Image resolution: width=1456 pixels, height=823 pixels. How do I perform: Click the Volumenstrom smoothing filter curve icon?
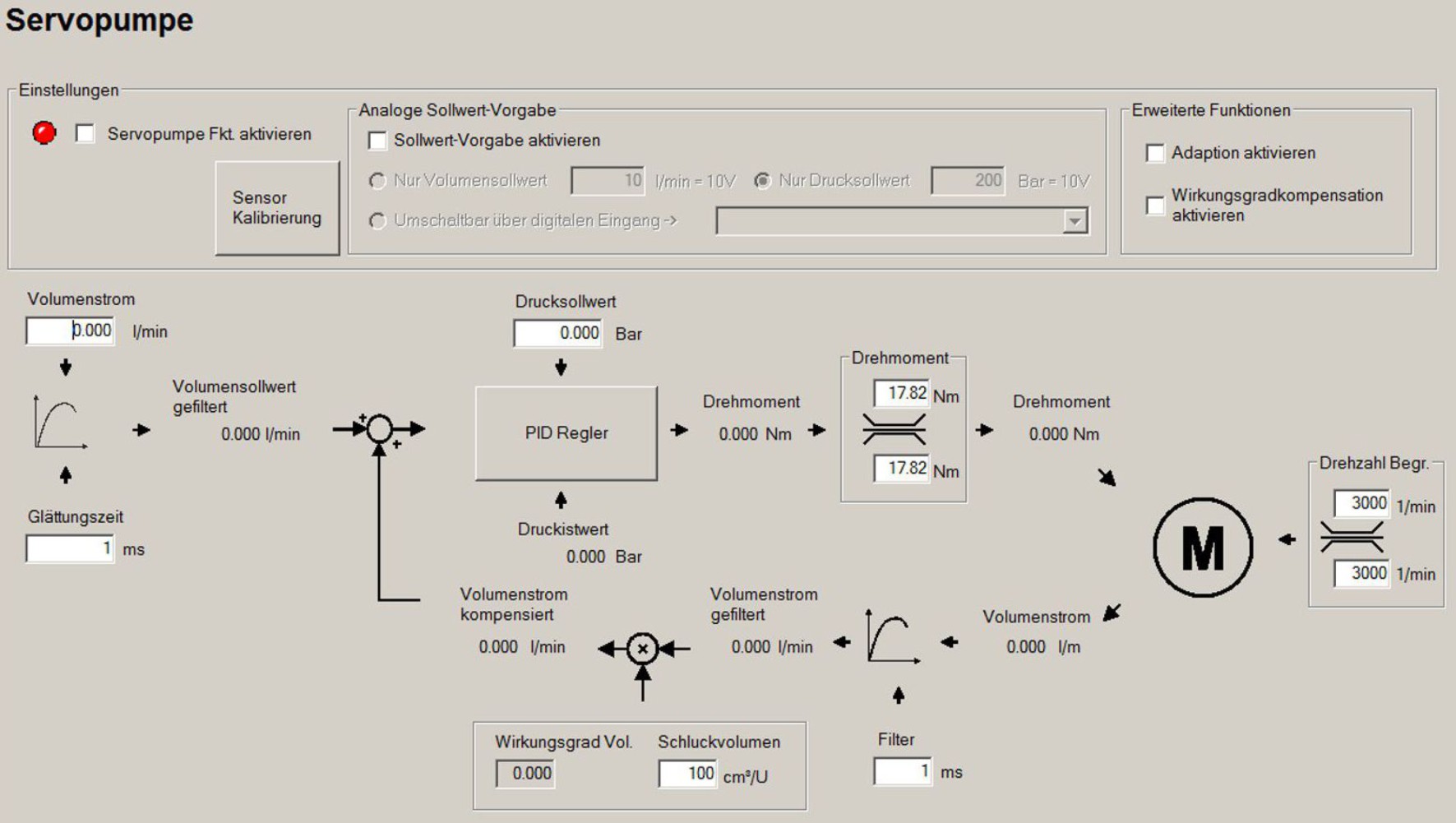click(x=59, y=423)
